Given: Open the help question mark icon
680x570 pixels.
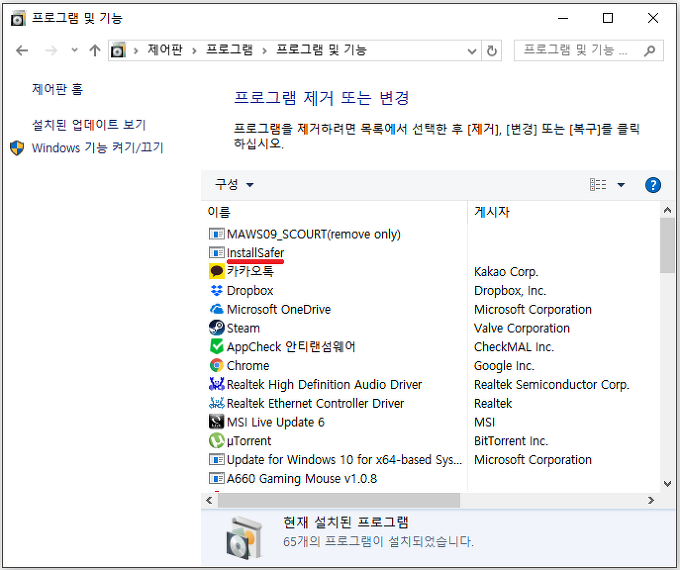Looking at the screenshot, I should point(653,185).
